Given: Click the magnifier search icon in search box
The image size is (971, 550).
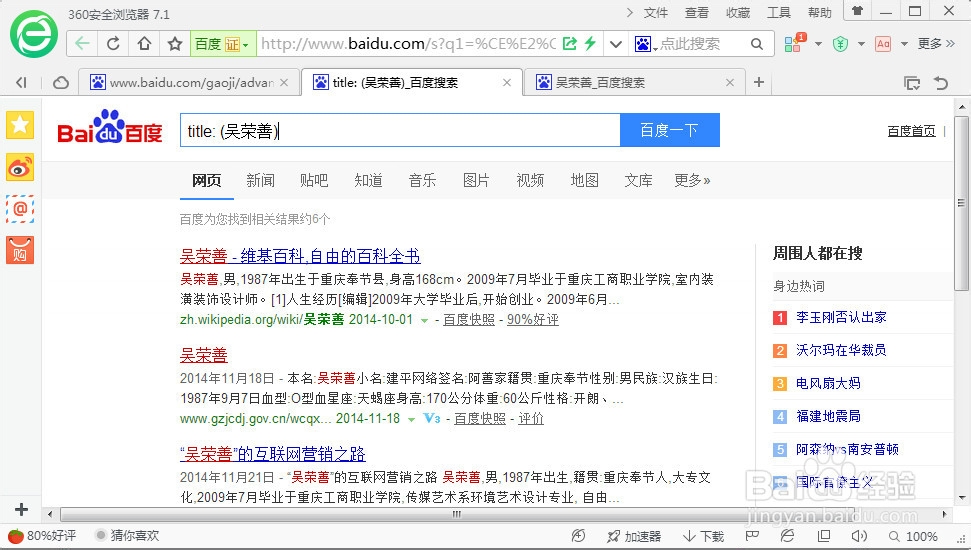Looking at the screenshot, I should coord(757,44).
